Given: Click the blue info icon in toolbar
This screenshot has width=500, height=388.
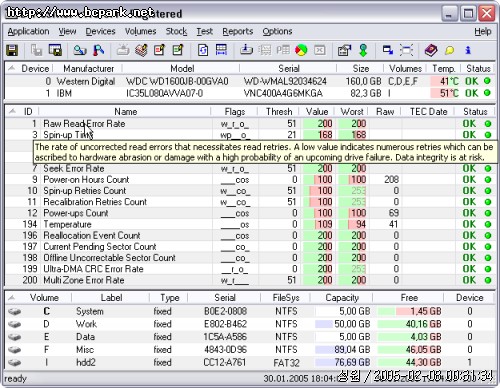Looking at the screenshot, I should pos(468,50).
